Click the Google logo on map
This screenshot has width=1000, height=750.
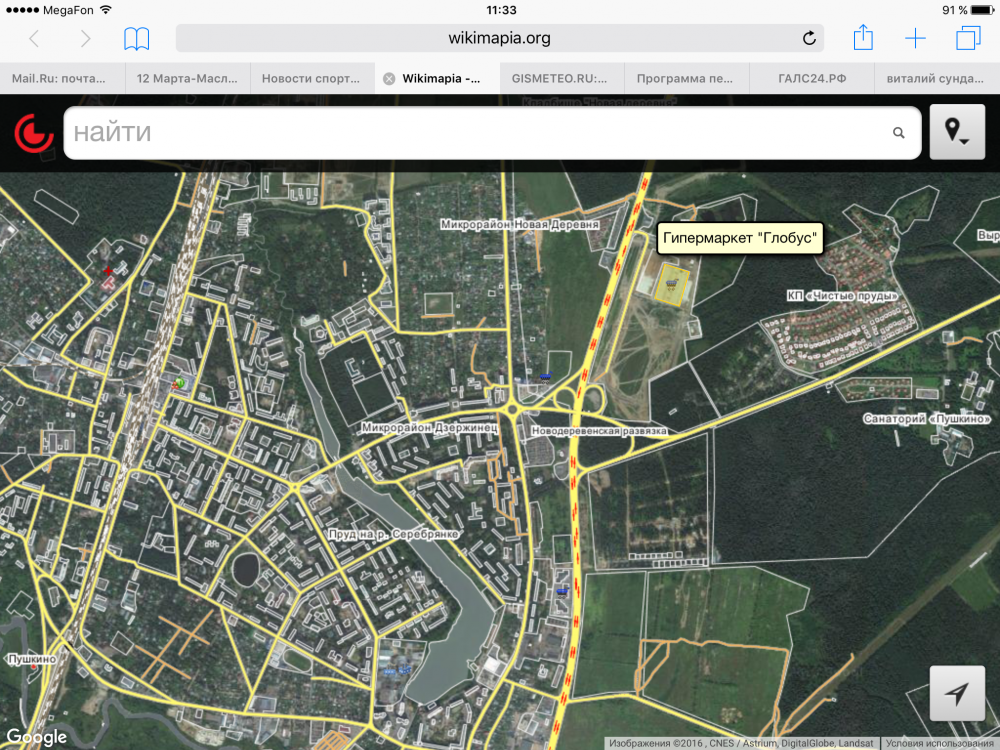[36, 737]
